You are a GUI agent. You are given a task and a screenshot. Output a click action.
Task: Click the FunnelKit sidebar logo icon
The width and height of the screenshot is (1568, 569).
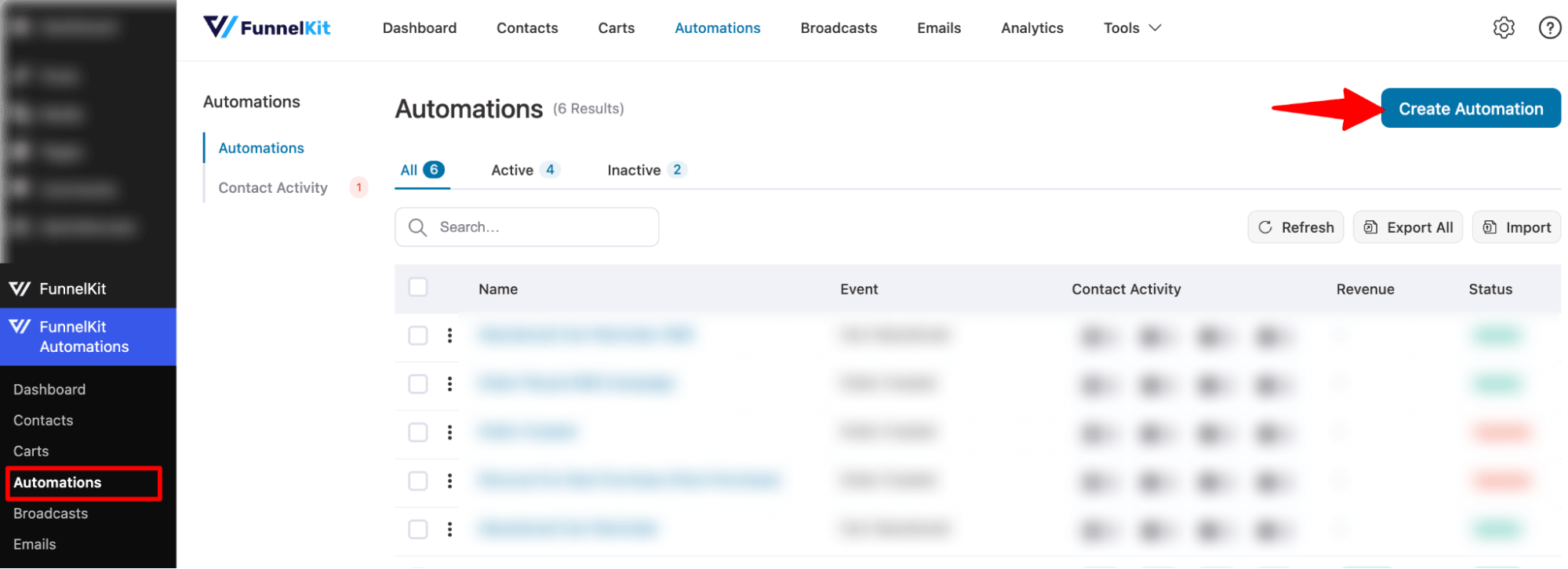click(x=20, y=289)
